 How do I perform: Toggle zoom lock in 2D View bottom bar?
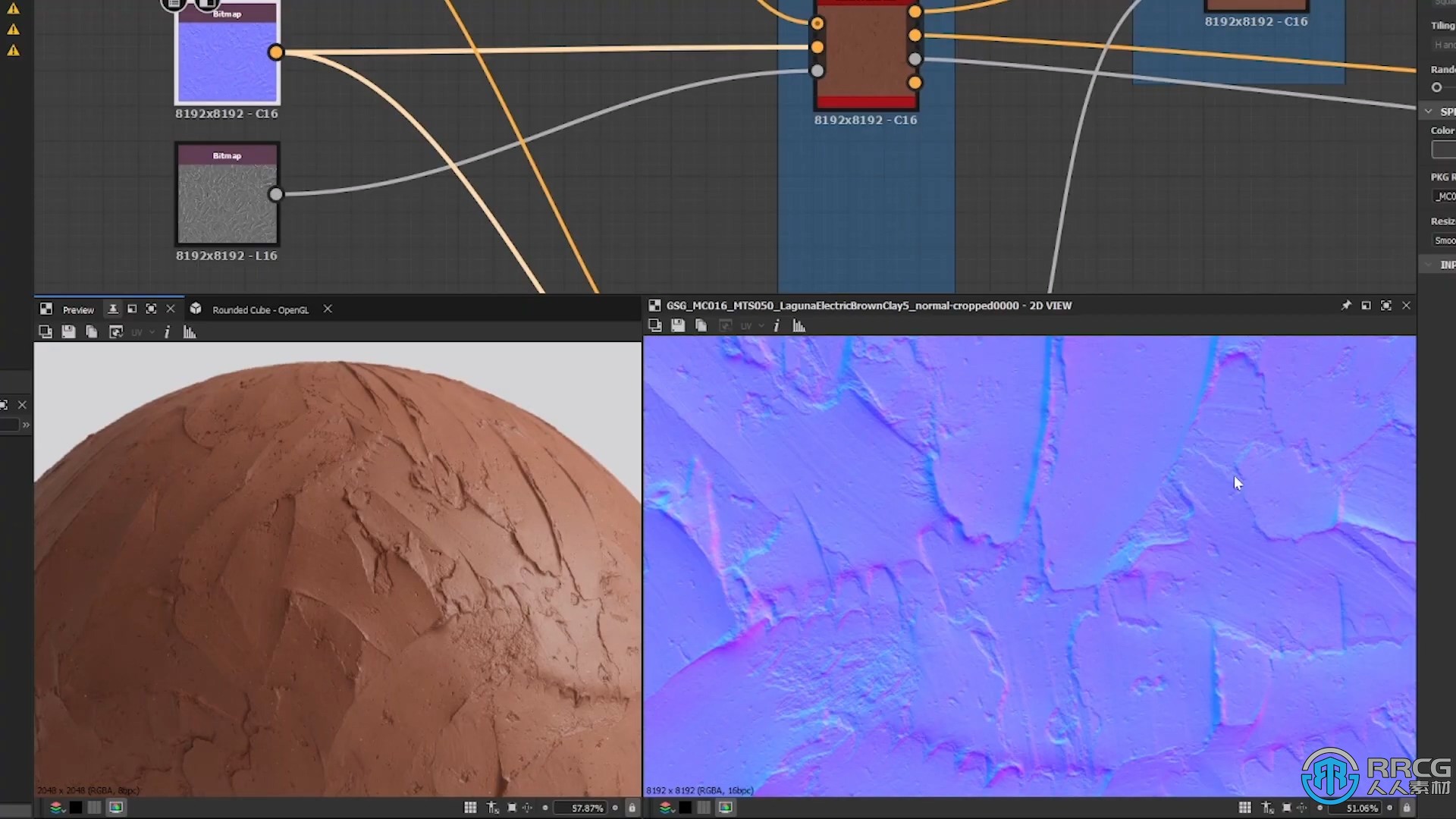pos(1406,808)
